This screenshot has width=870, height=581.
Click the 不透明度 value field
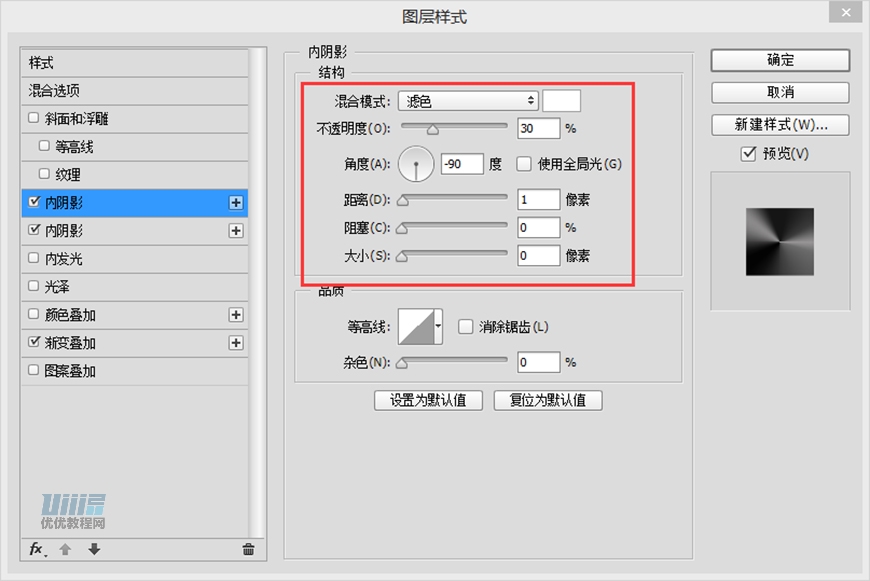click(538, 128)
